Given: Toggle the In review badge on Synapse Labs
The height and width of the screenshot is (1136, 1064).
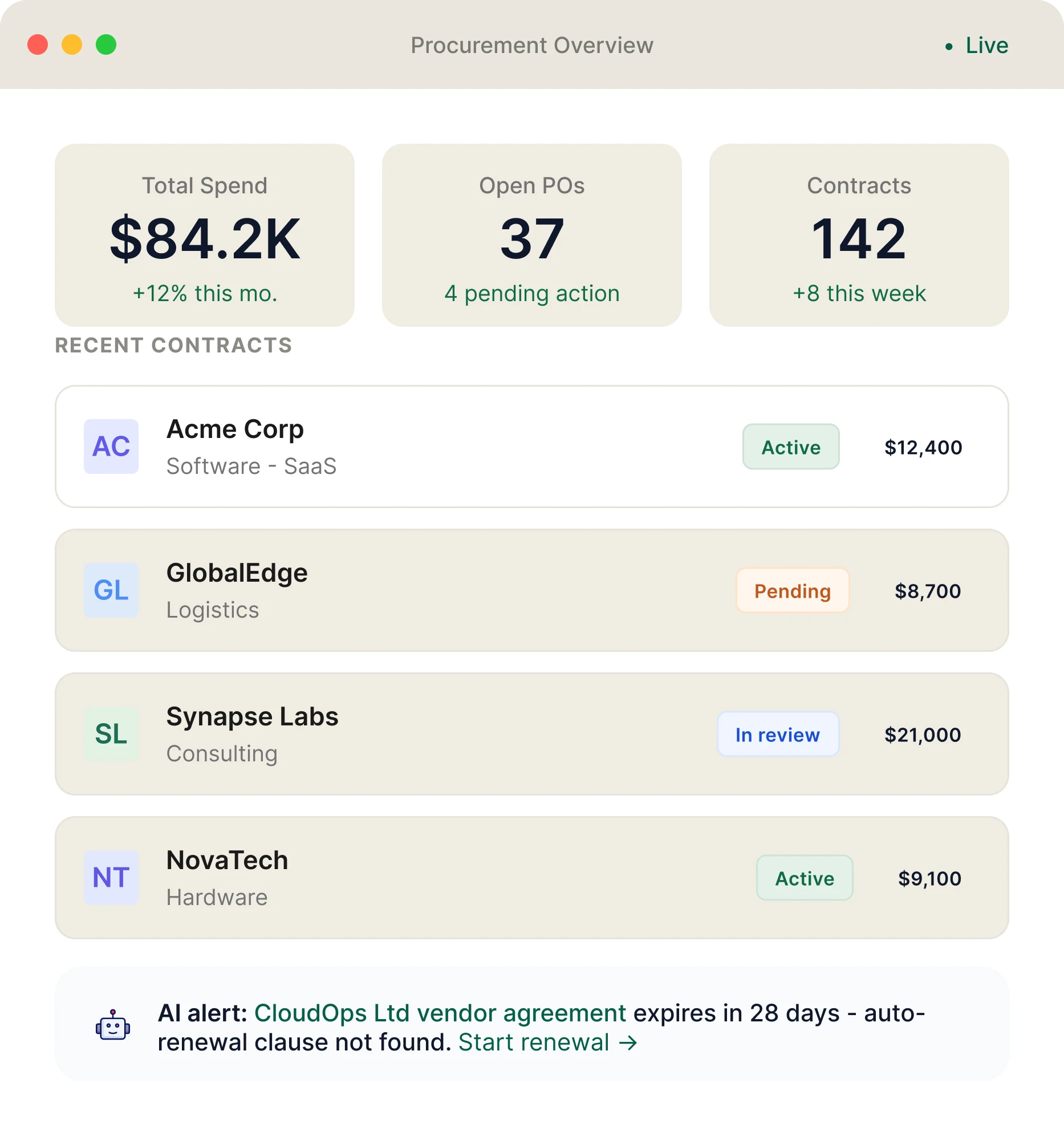Looking at the screenshot, I should coord(778,735).
